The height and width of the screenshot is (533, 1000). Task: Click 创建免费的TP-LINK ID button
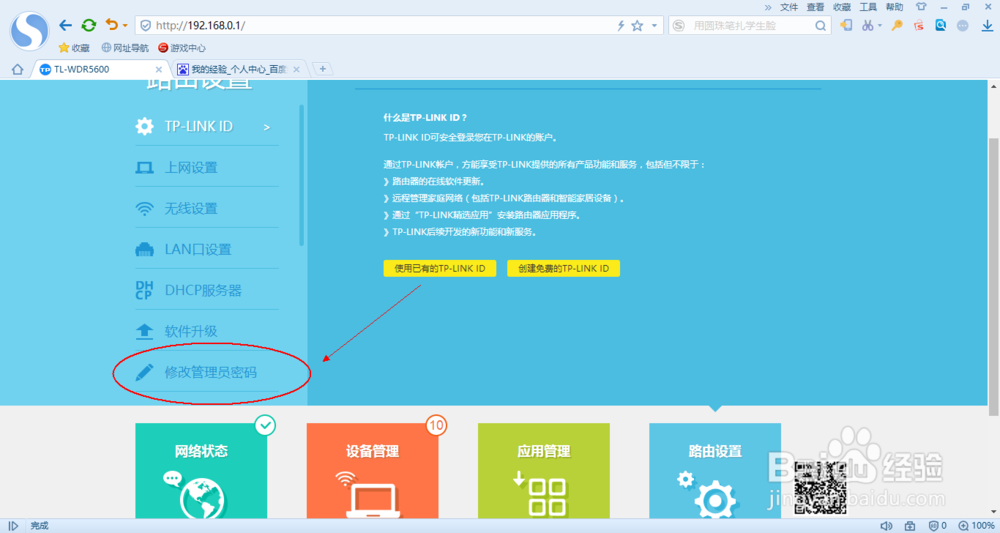(563, 268)
